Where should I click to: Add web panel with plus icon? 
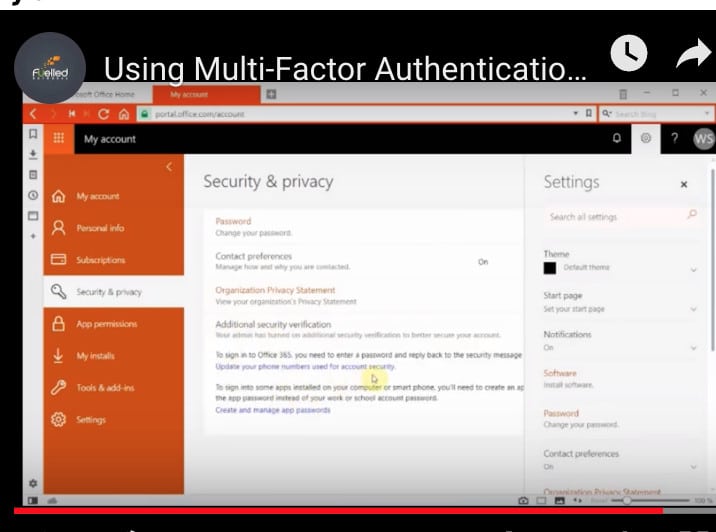pos(33,236)
